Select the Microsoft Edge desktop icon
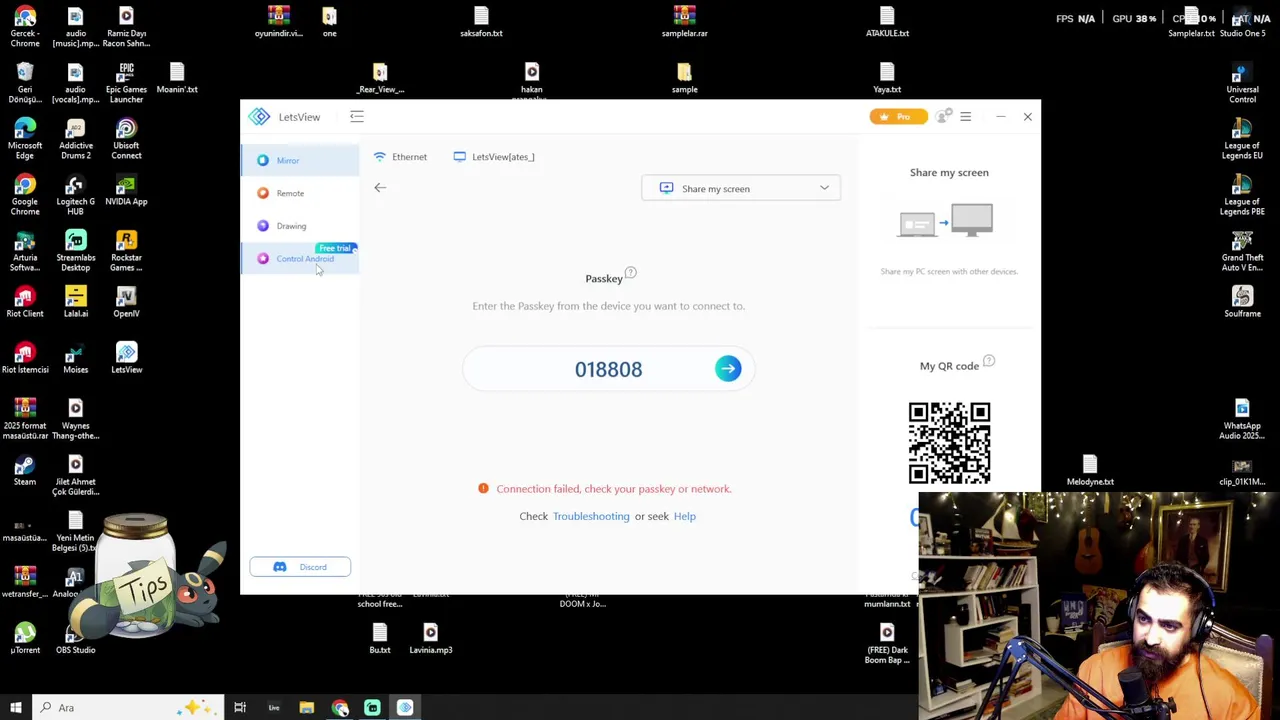This screenshot has width=1280, height=720. (25, 138)
